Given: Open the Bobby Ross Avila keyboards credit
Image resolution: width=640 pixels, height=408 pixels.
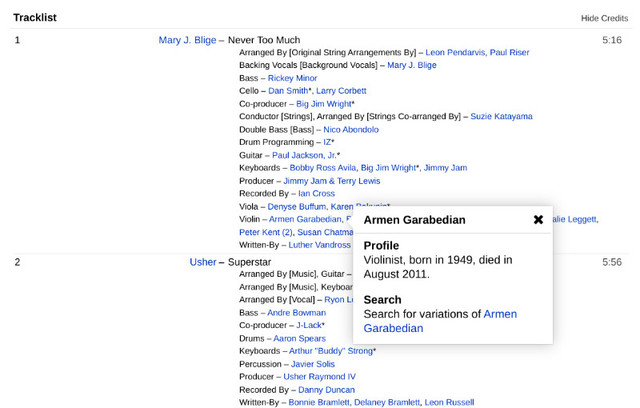Looking at the screenshot, I should tap(322, 168).
